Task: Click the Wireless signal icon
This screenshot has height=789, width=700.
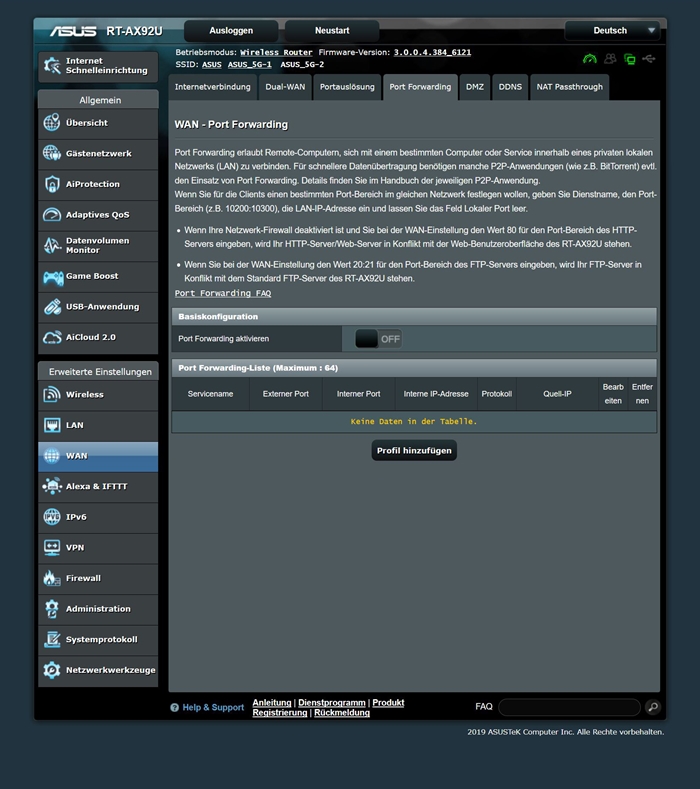Action: pos(52,394)
